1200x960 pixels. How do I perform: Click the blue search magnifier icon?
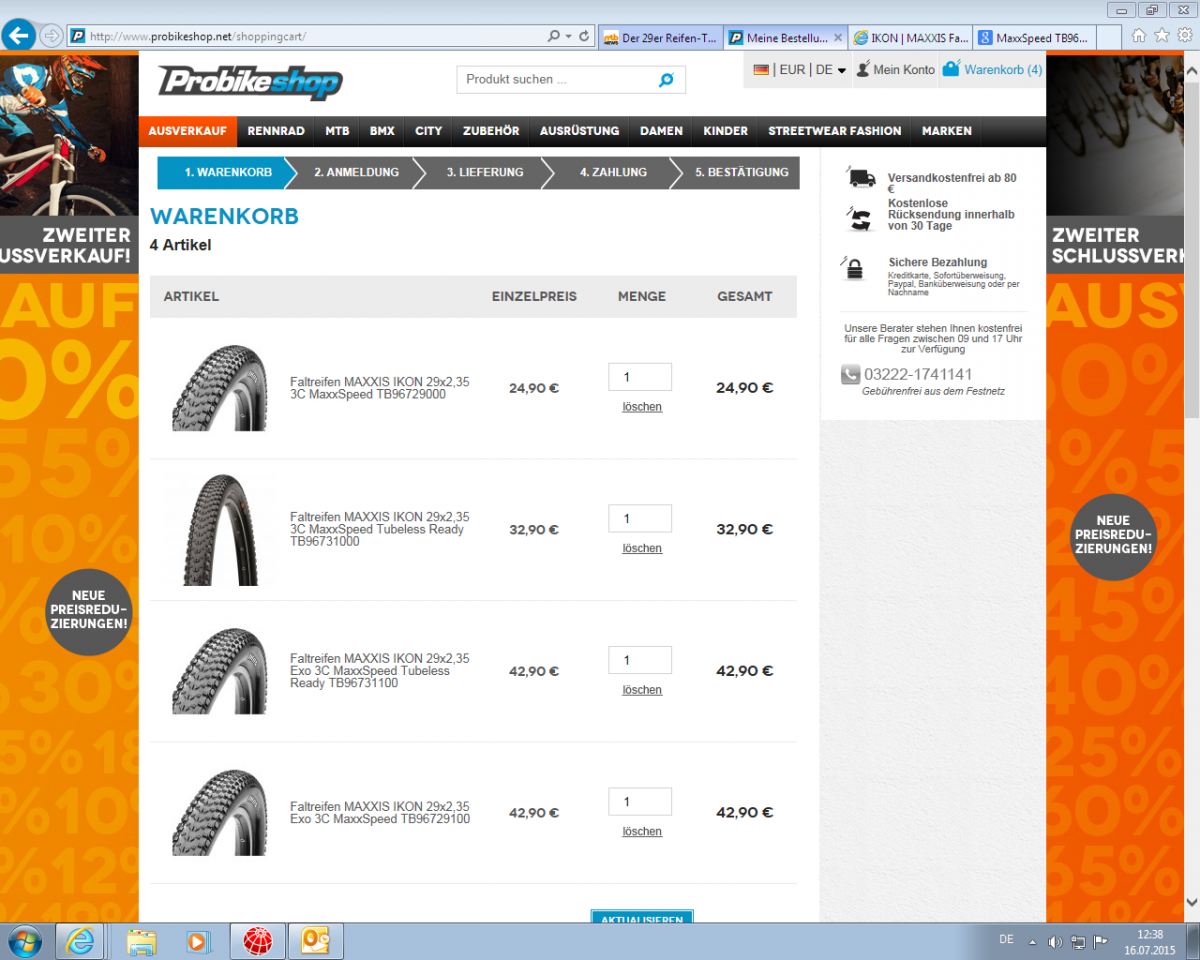[x=667, y=80]
